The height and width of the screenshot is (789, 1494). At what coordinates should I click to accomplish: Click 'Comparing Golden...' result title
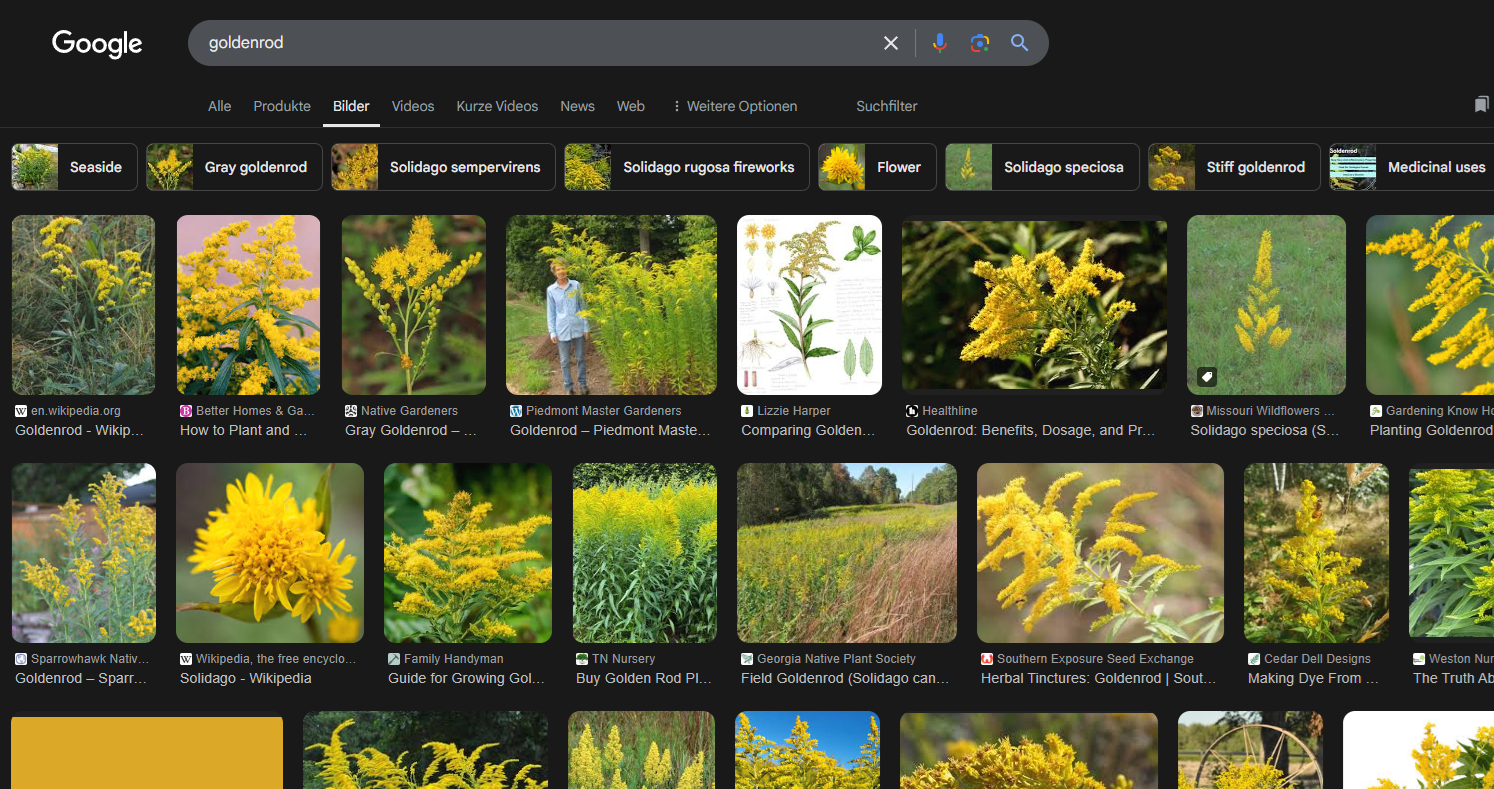[808, 430]
